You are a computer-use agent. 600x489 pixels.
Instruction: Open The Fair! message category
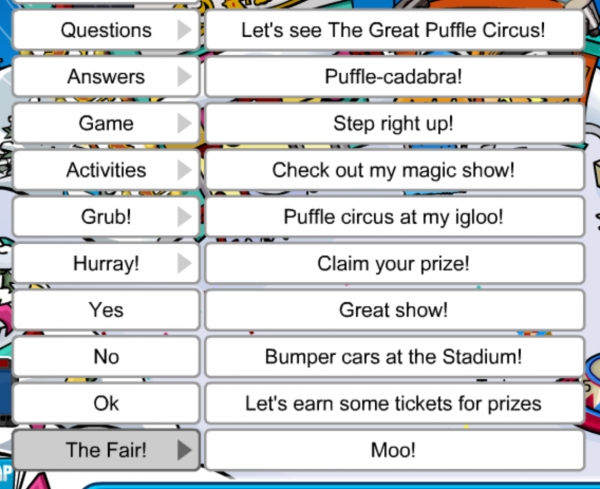106,450
